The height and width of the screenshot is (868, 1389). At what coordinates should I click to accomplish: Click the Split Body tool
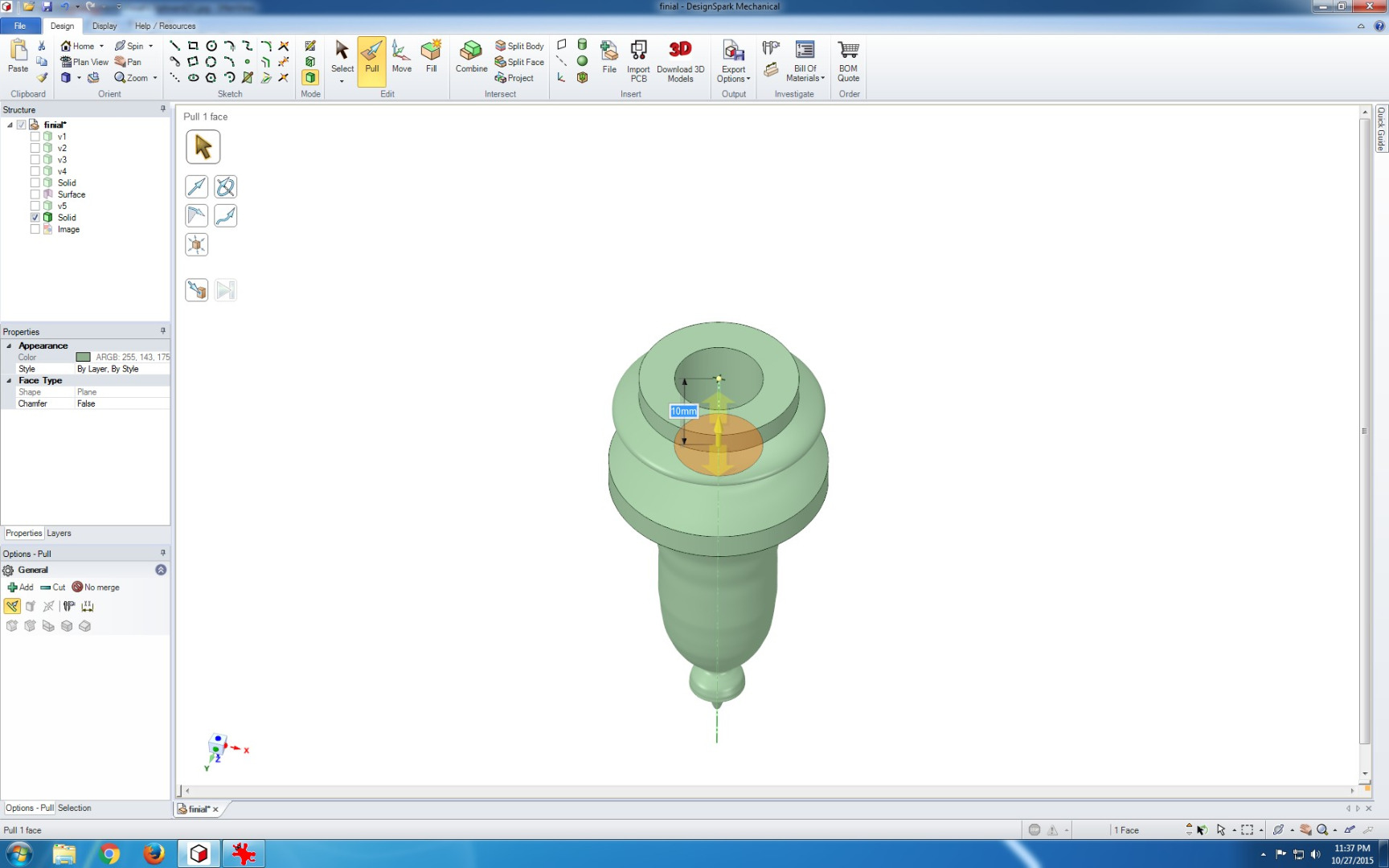tap(519, 46)
